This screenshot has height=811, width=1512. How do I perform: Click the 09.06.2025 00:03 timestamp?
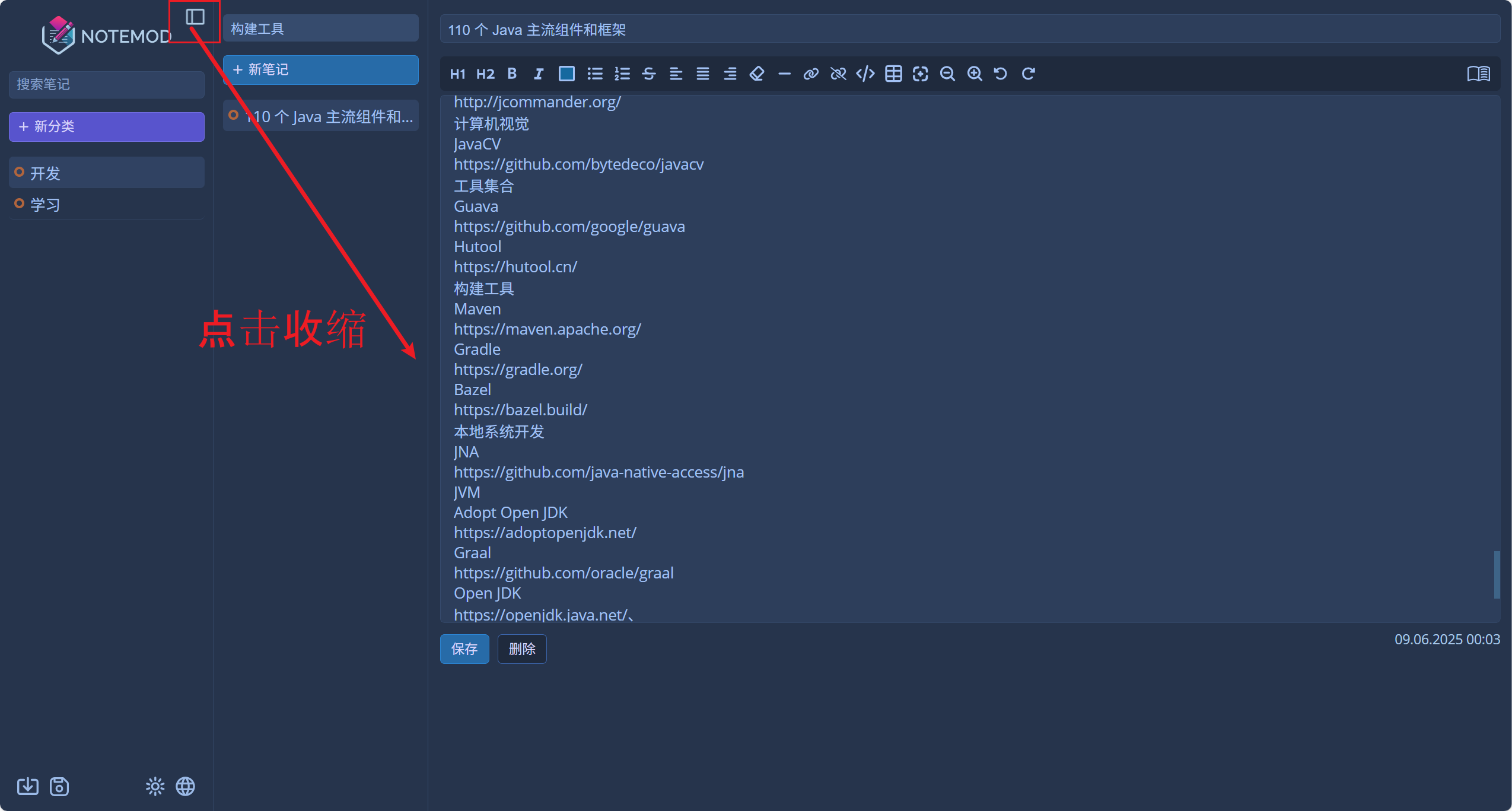1447,639
